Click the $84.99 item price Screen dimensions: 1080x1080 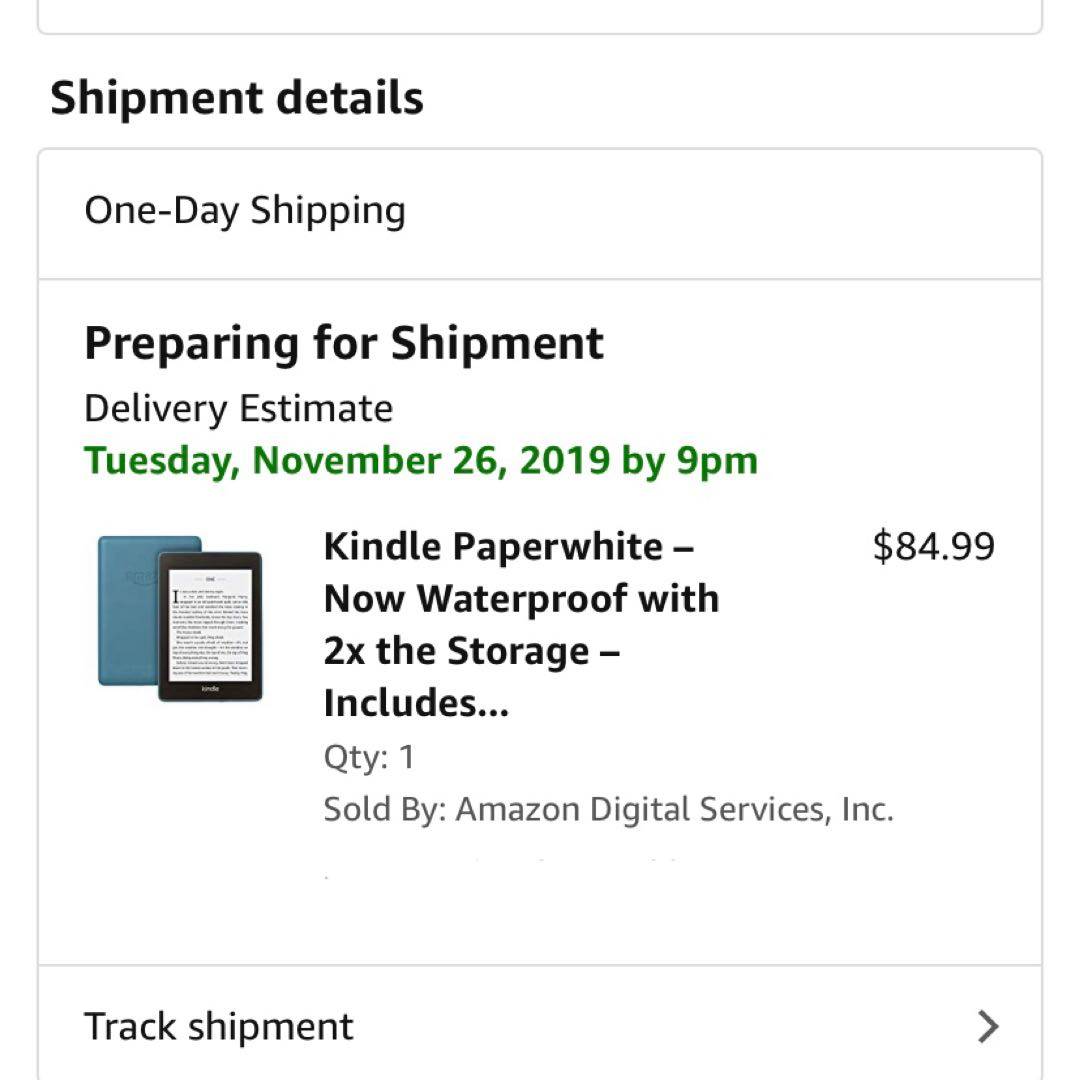coord(933,547)
